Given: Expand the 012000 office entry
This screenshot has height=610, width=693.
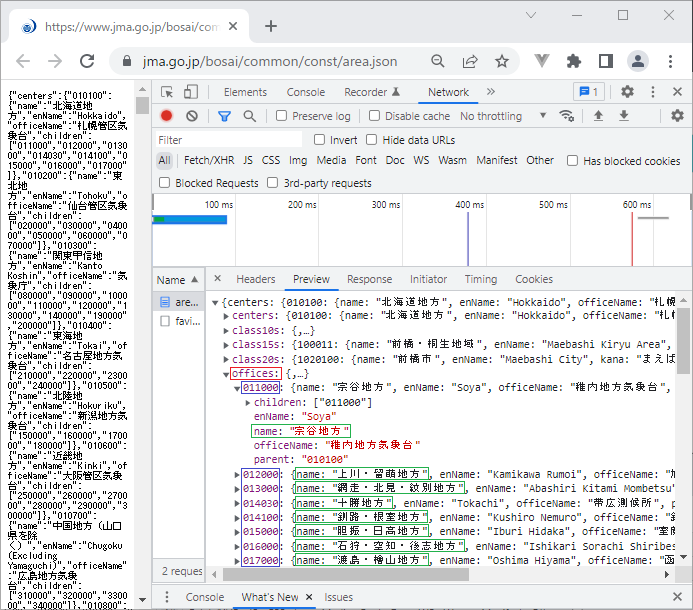Looking at the screenshot, I should click(x=237, y=475).
